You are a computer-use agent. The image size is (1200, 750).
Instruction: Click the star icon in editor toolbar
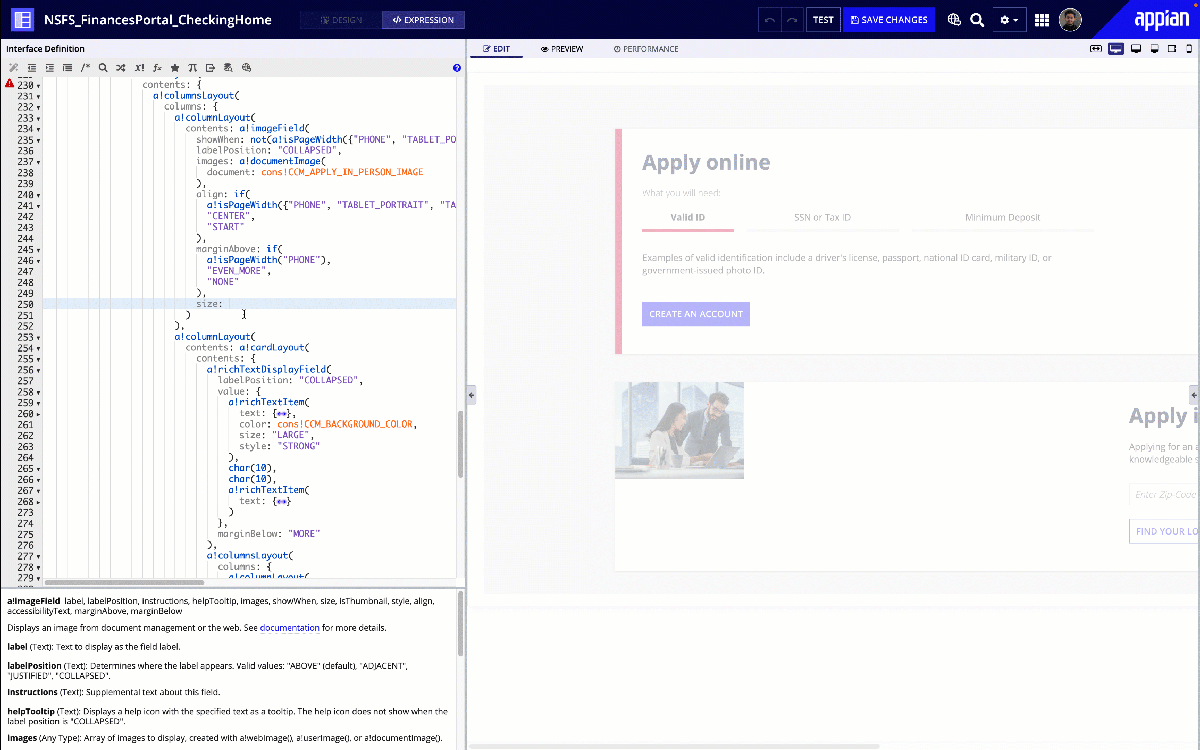coord(175,68)
